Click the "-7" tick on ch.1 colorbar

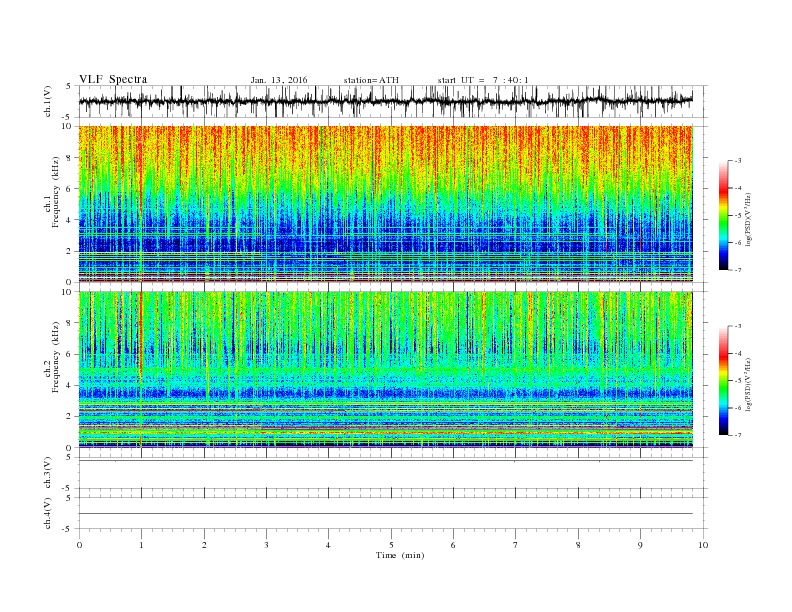(x=737, y=270)
